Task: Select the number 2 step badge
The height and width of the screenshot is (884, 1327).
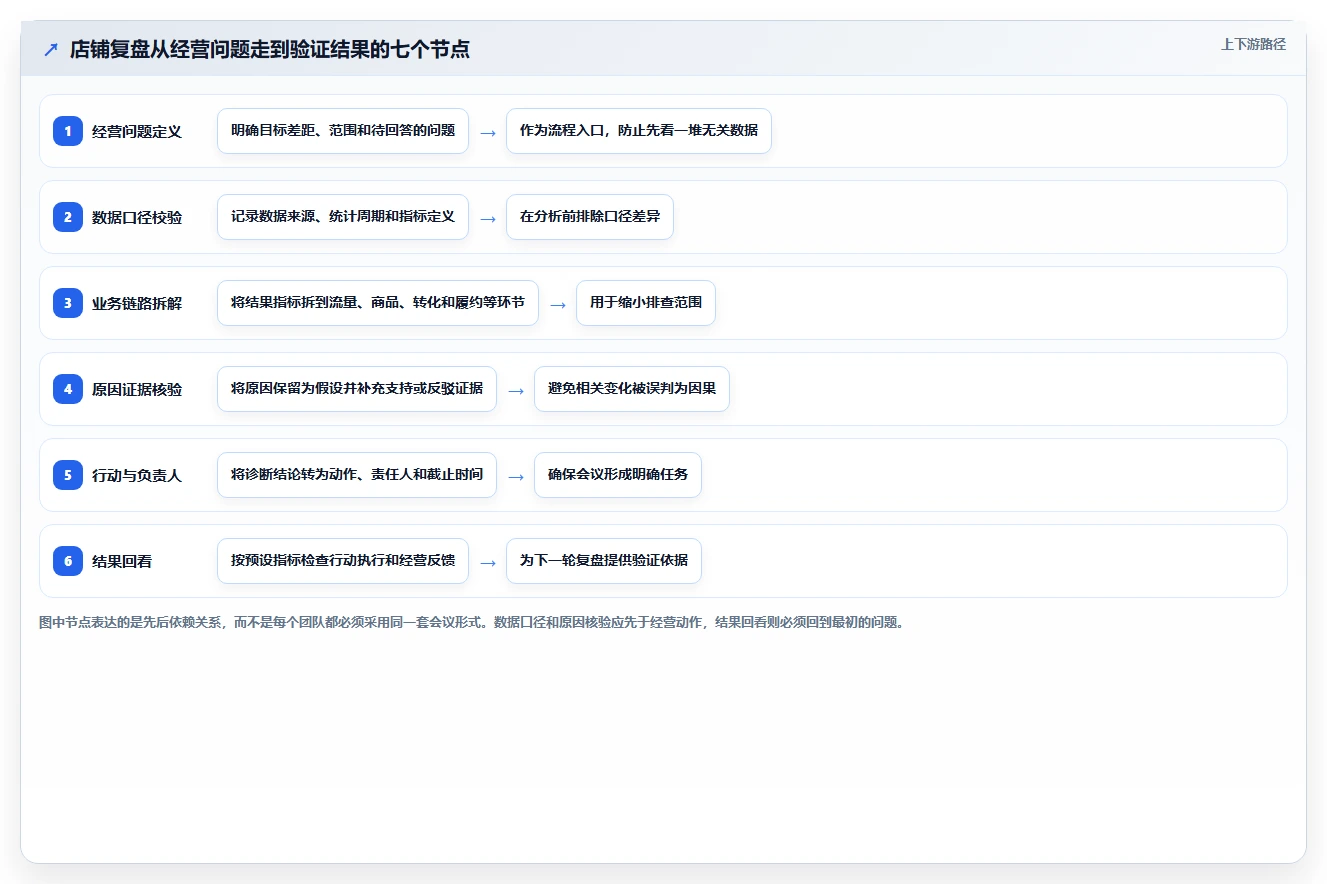Action: (x=68, y=217)
